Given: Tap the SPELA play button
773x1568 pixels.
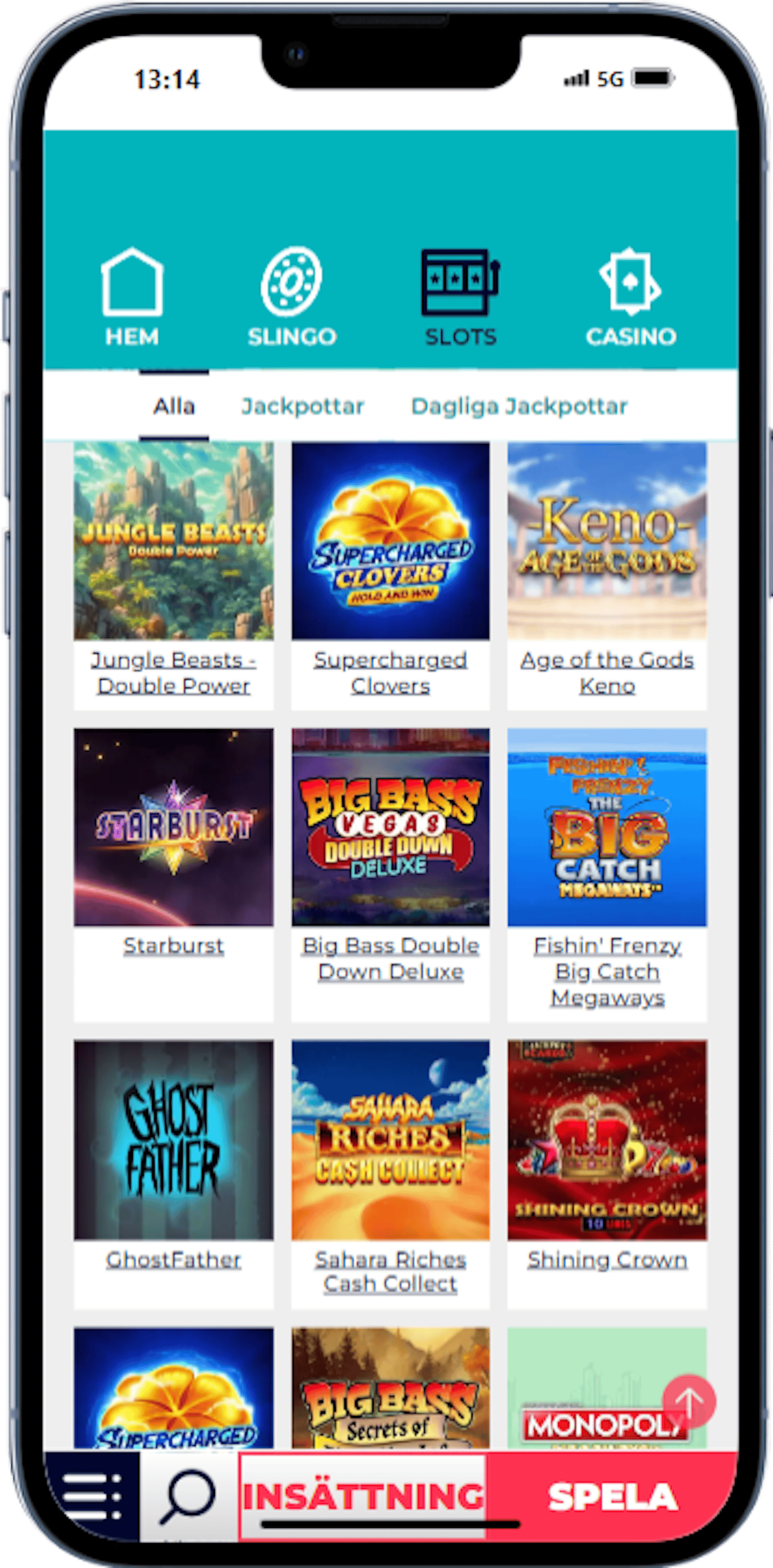Looking at the screenshot, I should [x=612, y=1496].
